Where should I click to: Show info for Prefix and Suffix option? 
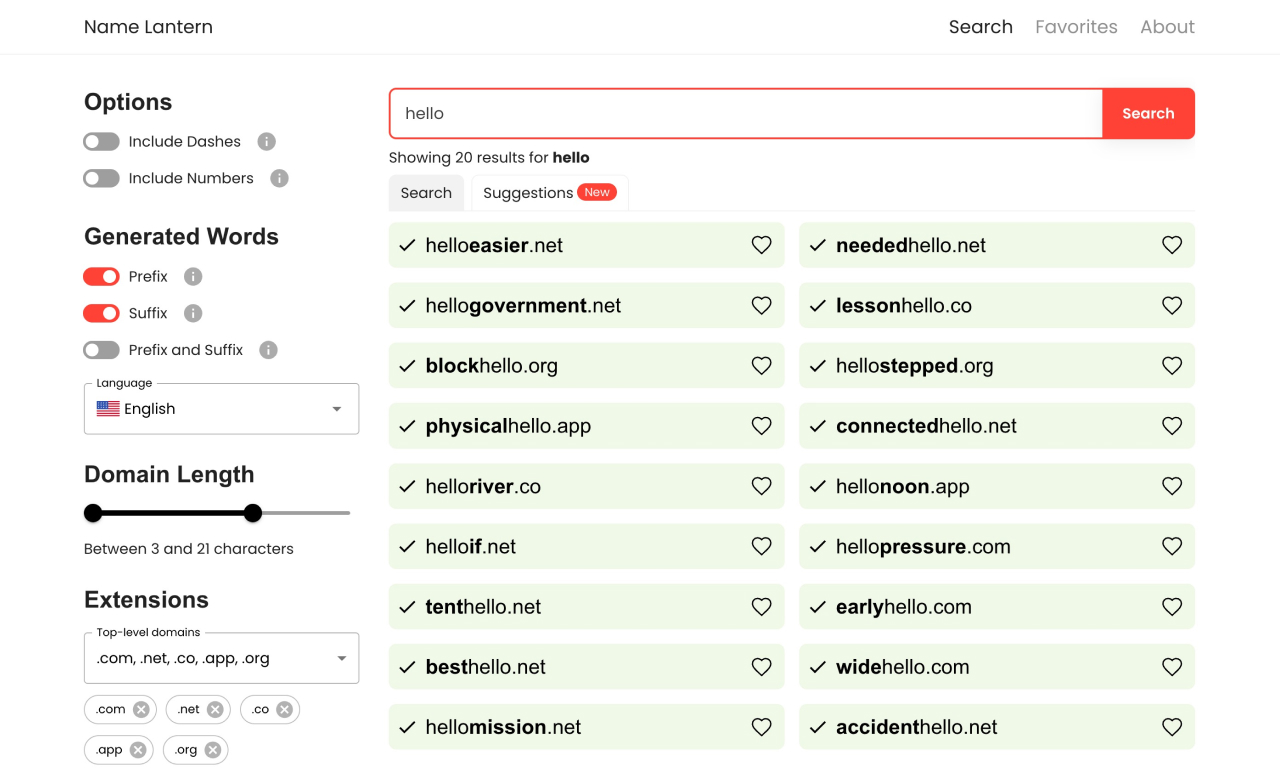pos(268,350)
